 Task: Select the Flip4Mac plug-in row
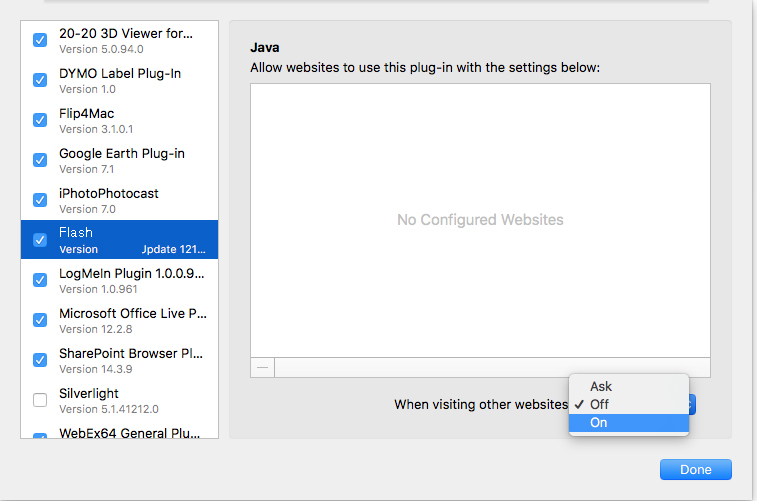tap(119, 121)
